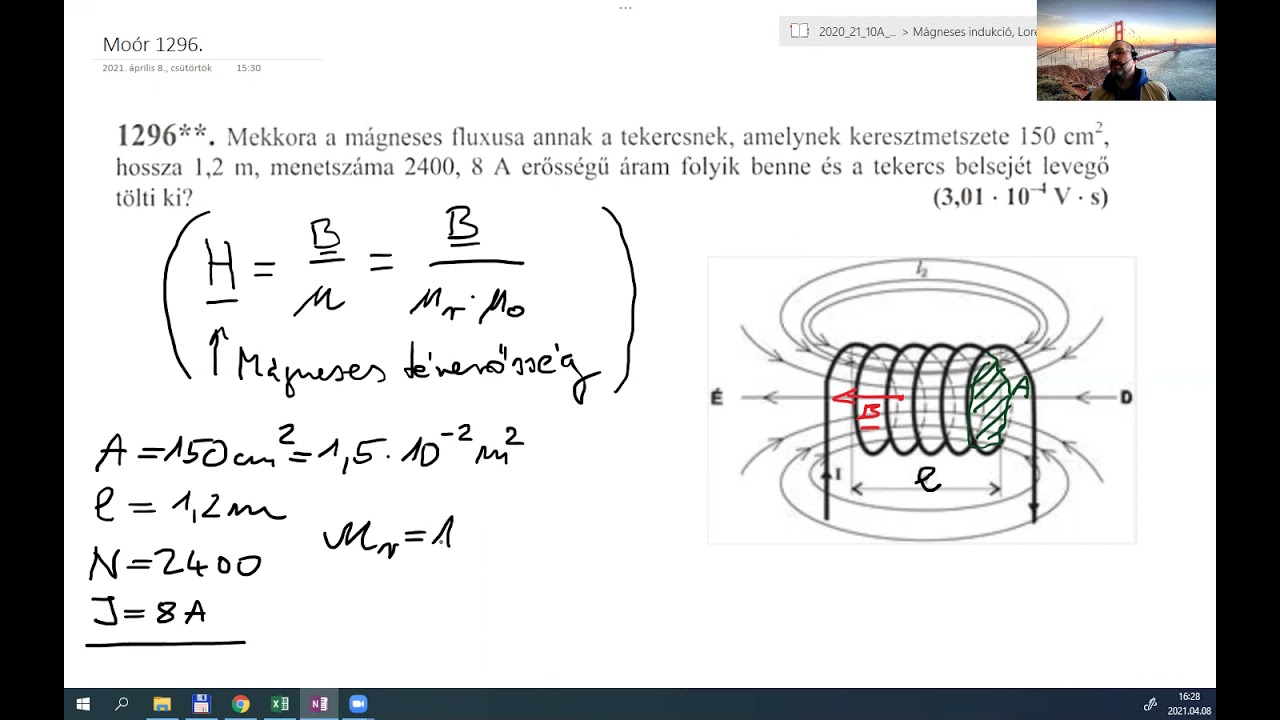
Task: Open the Zoom app on the taskbar
Action: tap(358, 704)
